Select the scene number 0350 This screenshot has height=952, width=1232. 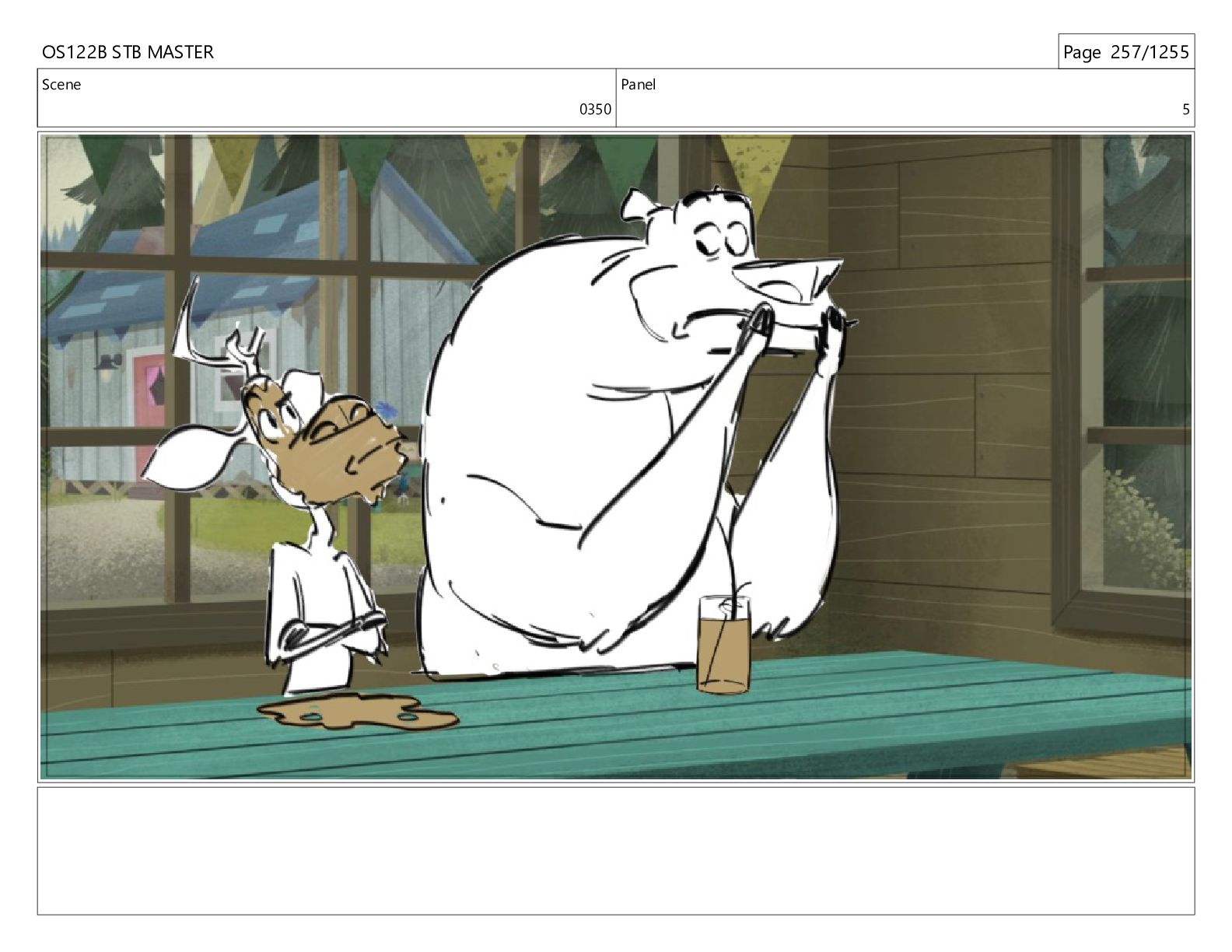coord(595,110)
